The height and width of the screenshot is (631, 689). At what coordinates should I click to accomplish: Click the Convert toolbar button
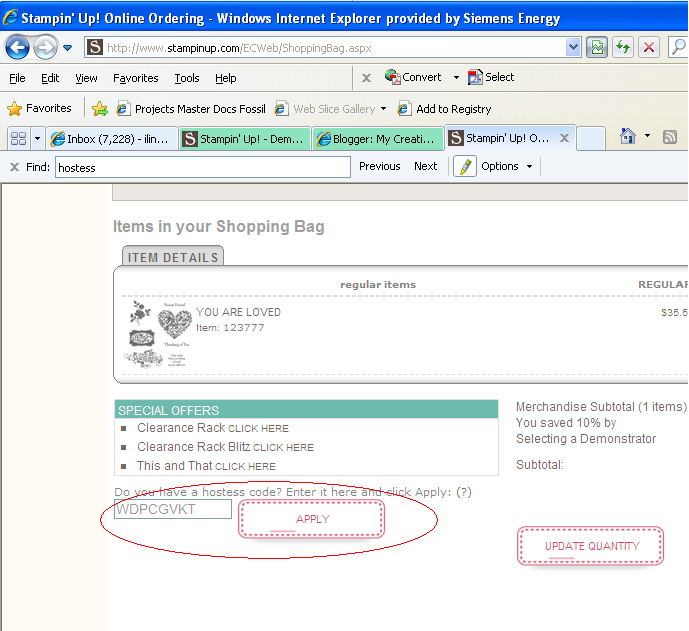[x=413, y=77]
